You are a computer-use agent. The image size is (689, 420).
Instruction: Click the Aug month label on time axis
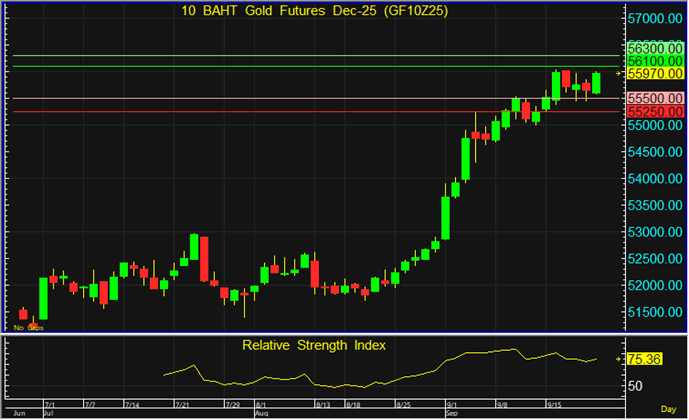pyautogui.click(x=261, y=411)
